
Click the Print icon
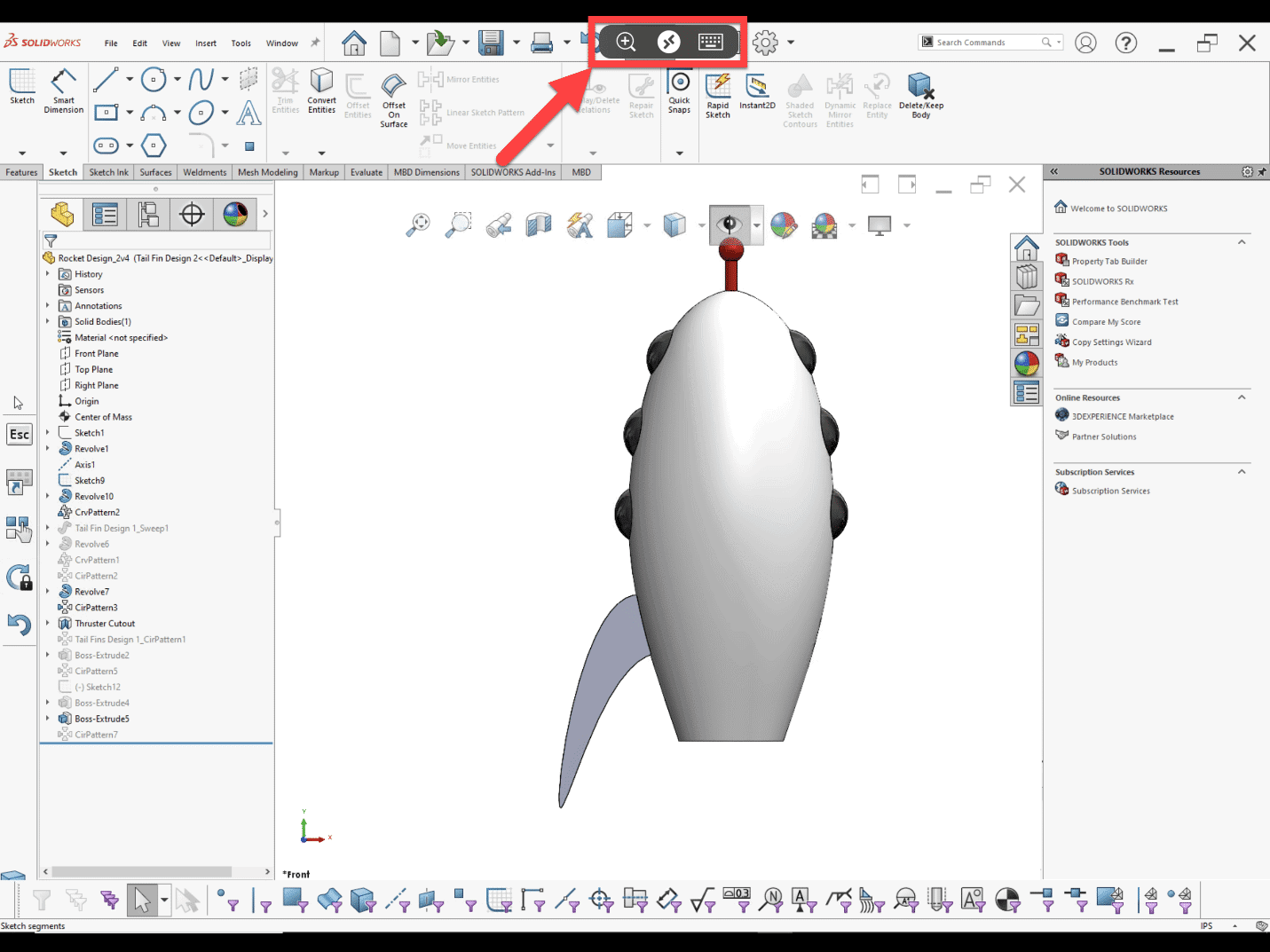541,43
